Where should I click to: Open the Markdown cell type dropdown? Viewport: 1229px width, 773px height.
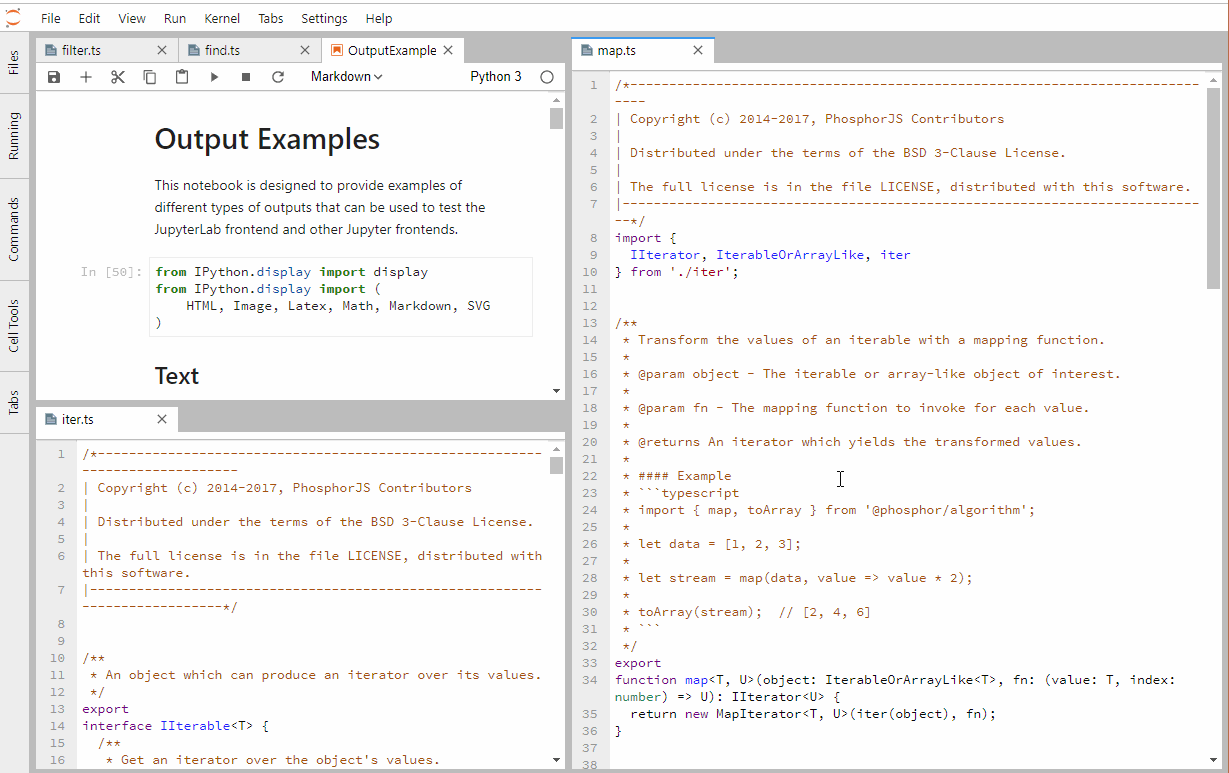click(x=345, y=76)
